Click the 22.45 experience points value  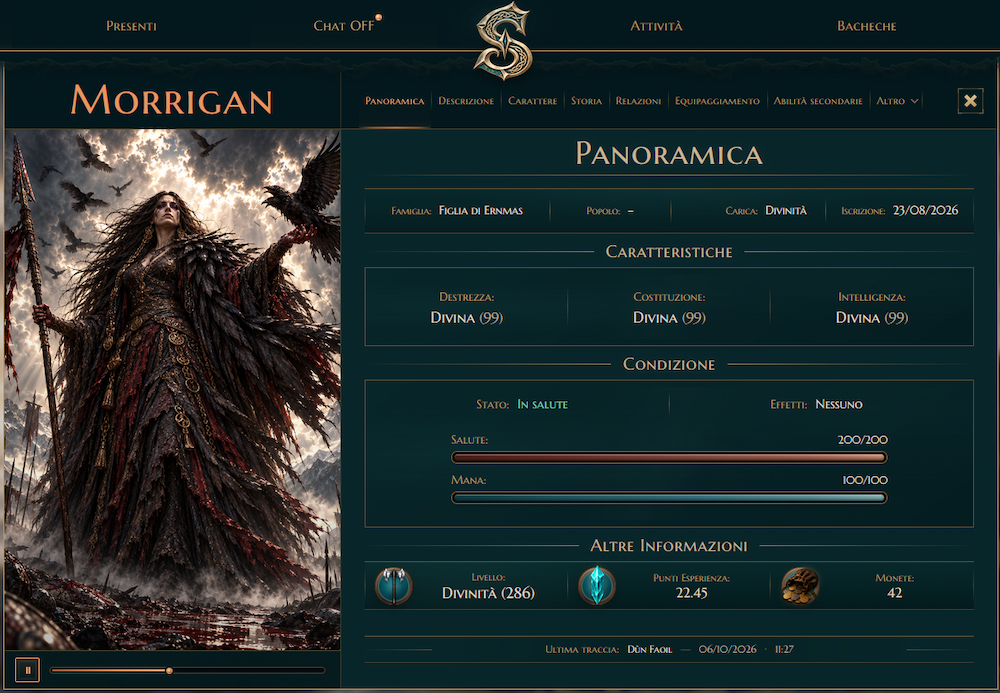(x=692, y=593)
